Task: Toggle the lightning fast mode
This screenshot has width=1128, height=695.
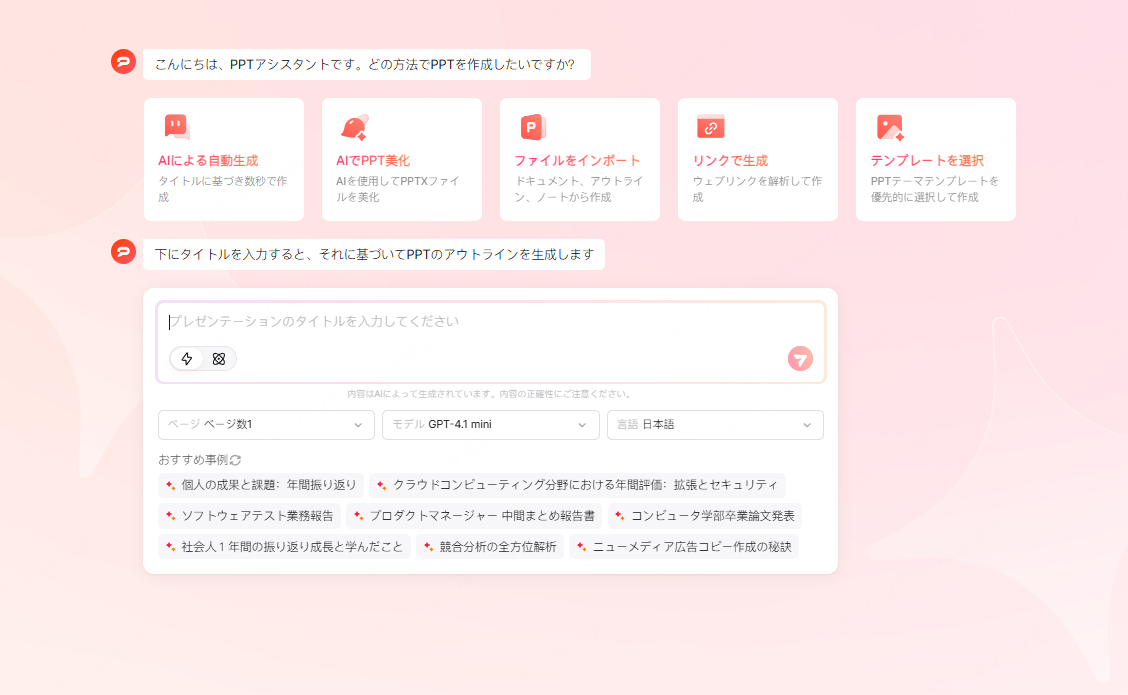Action: tap(187, 359)
